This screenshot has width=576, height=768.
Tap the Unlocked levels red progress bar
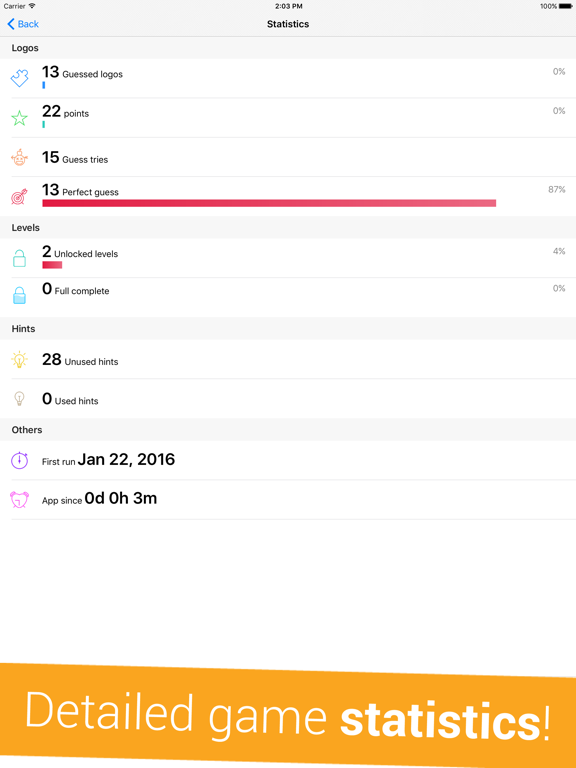tap(52, 265)
